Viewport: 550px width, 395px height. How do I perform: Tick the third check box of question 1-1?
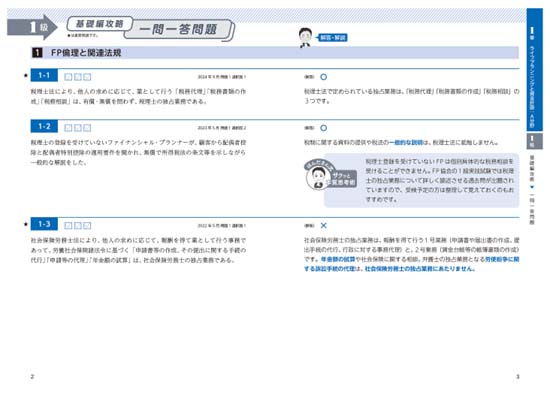click(87, 77)
